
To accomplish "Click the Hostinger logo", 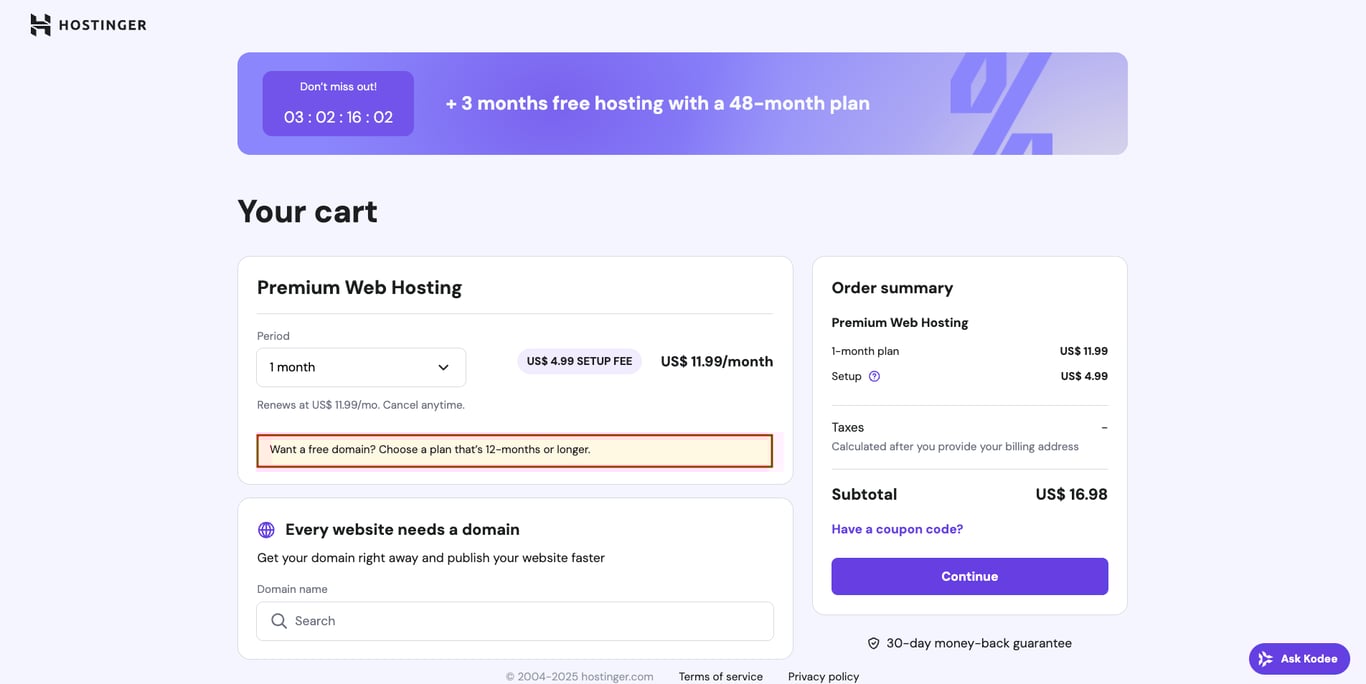I will tap(88, 24).
